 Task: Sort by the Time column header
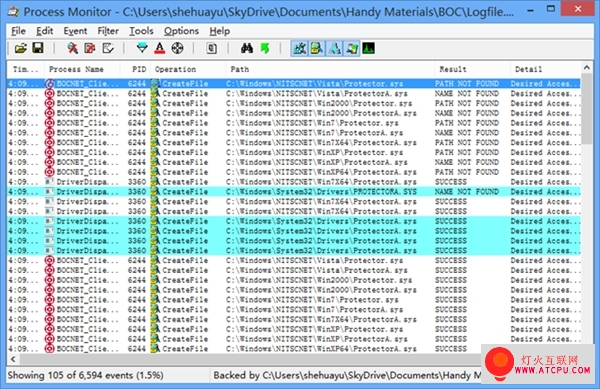point(26,69)
